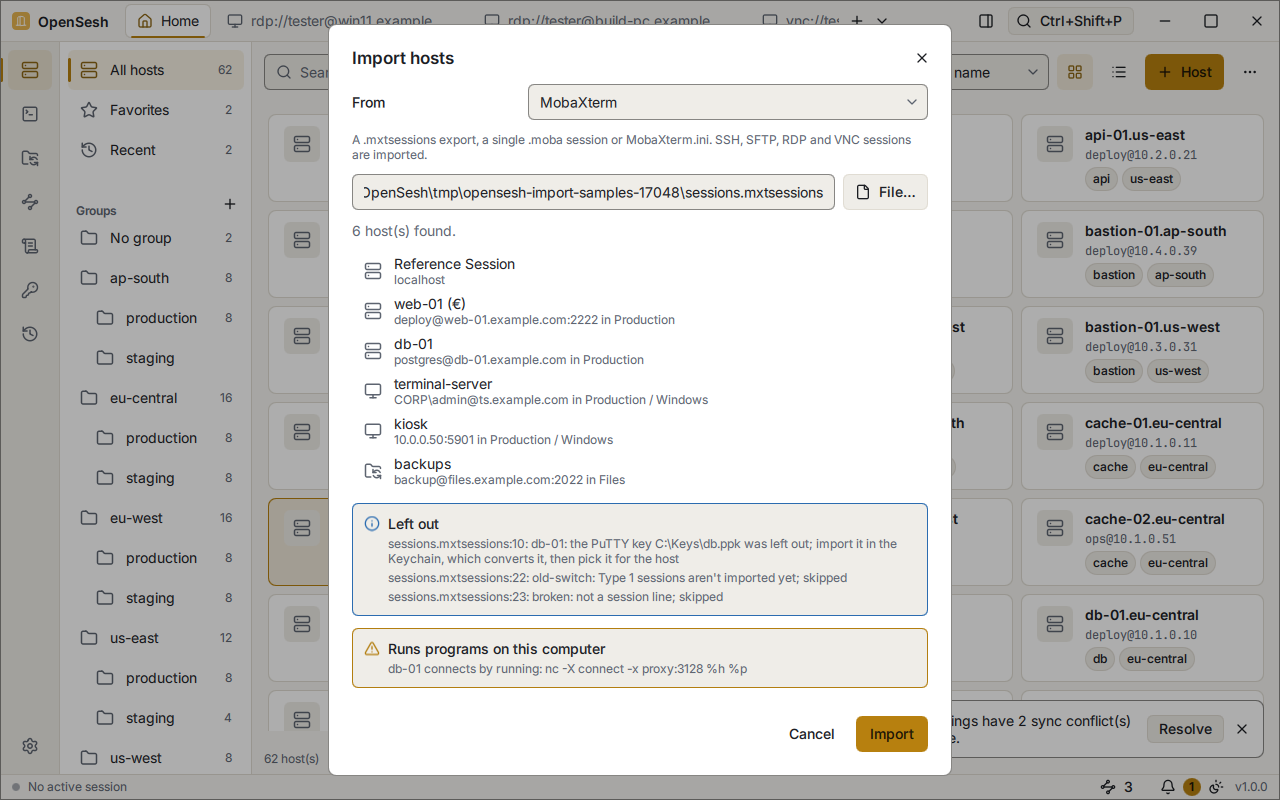
Task: Click the backups entry in import list
Action: [640, 471]
